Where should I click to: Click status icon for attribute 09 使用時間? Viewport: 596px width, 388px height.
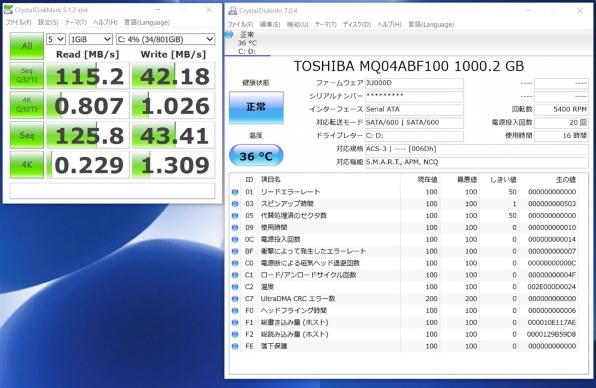235,228
